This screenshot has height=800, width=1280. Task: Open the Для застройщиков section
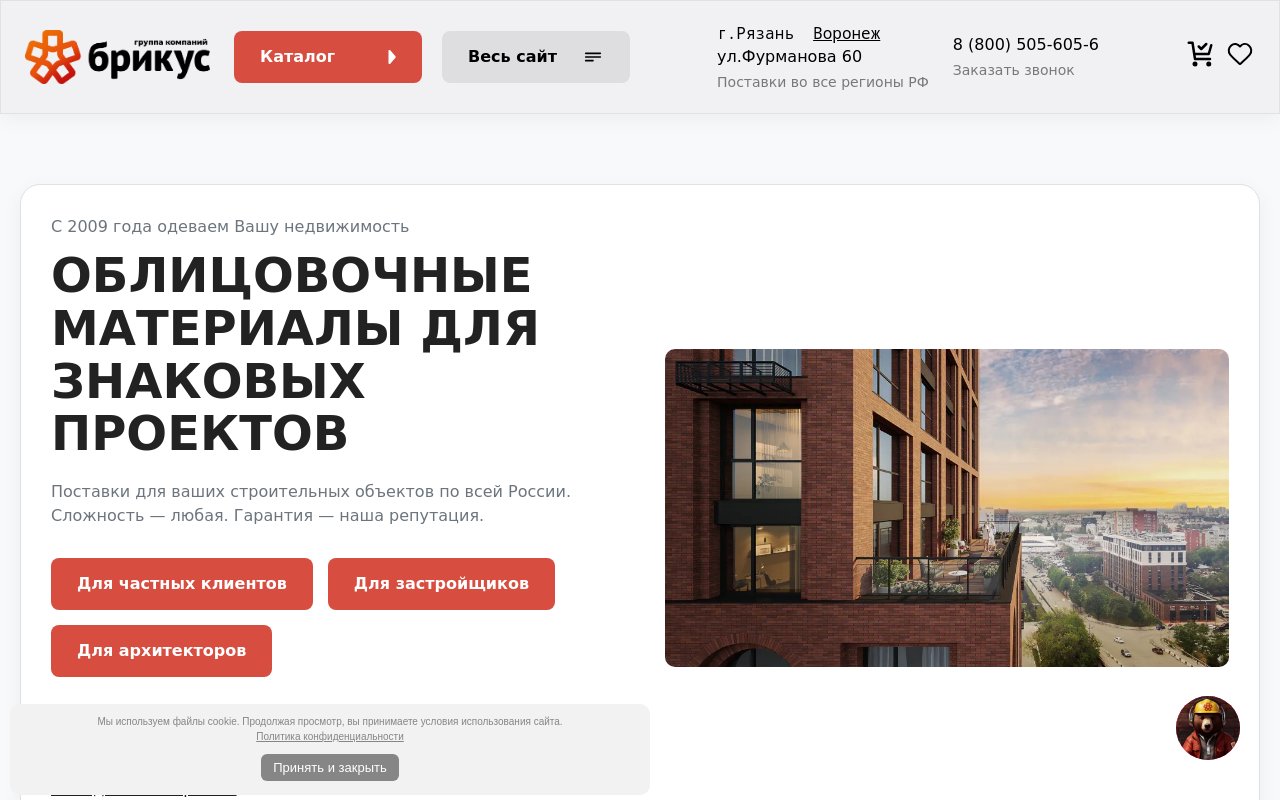[441, 584]
